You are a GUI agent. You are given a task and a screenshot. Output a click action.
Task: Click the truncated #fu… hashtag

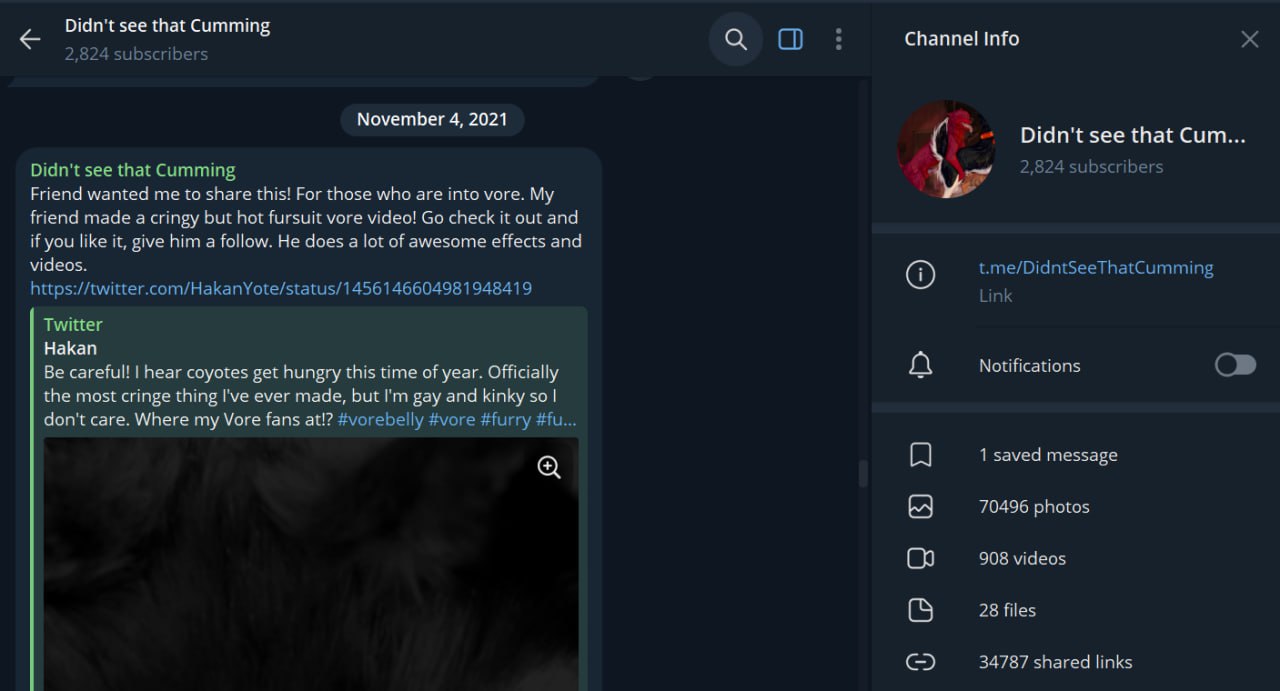(556, 419)
